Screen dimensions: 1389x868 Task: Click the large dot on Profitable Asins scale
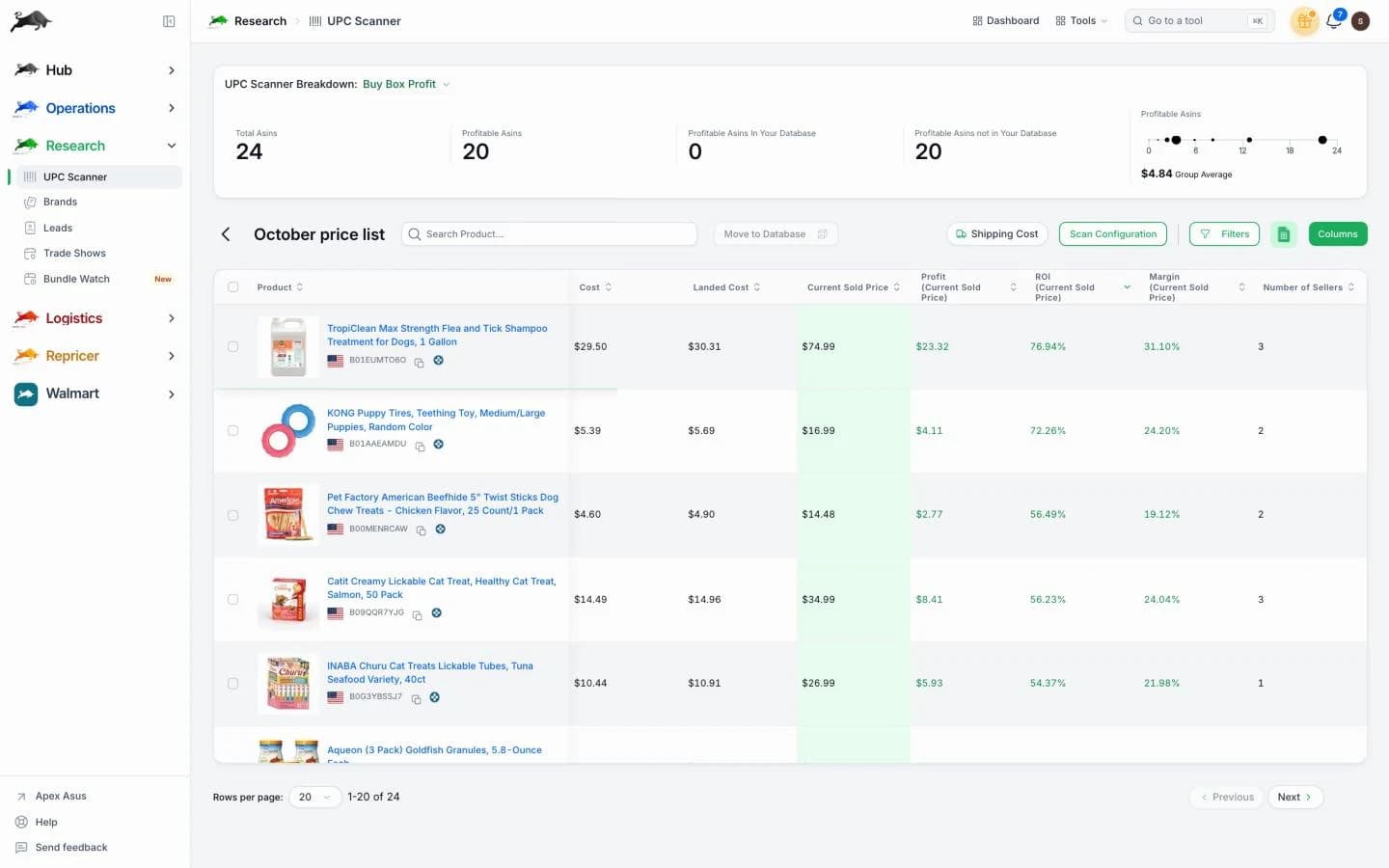click(x=1176, y=140)
